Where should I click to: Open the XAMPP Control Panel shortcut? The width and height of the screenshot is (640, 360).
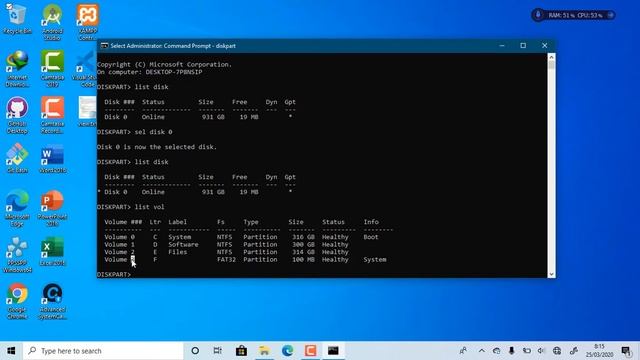tap(88, 22)
